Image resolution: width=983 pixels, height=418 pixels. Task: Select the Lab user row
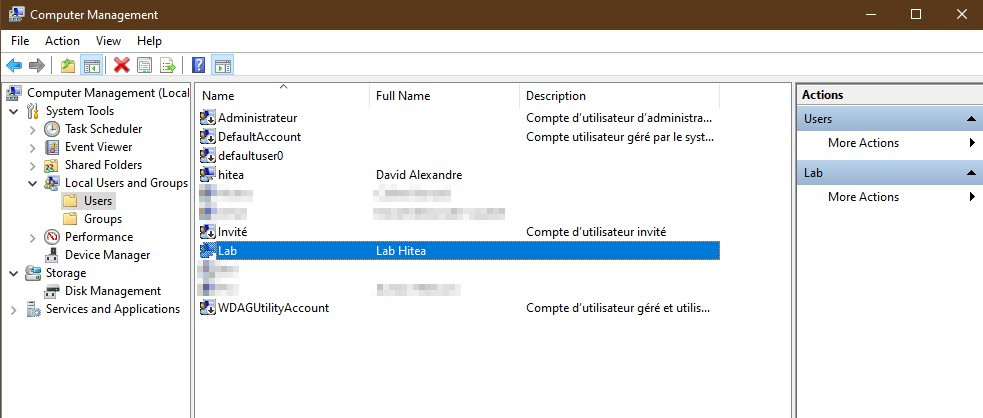point(458,251)
